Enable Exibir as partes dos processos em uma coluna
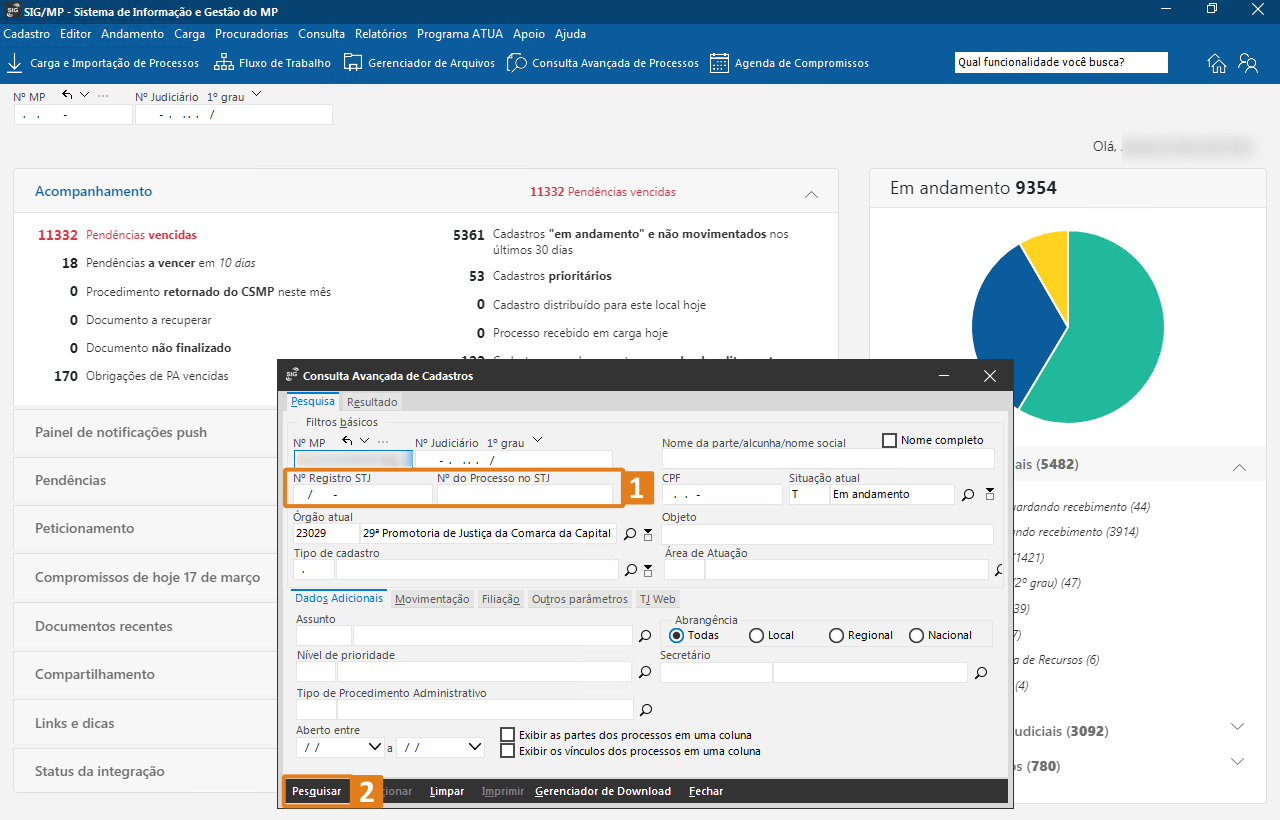This screenshot has height=820, width=1280. 508,735
